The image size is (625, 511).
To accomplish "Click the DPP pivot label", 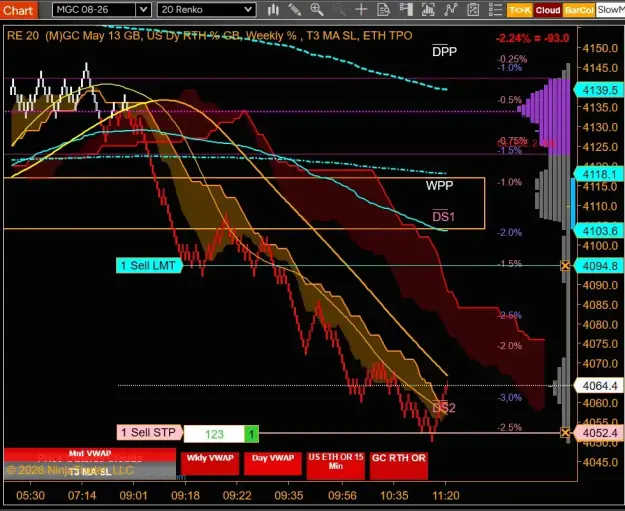I will tap(444, 51).
